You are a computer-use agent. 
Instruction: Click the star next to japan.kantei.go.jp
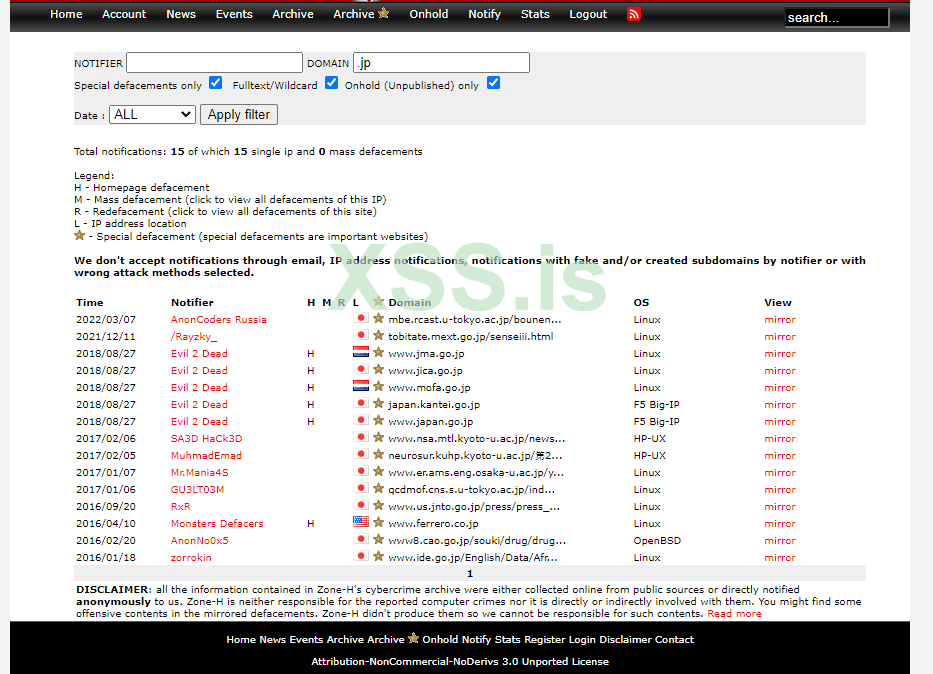378,403
